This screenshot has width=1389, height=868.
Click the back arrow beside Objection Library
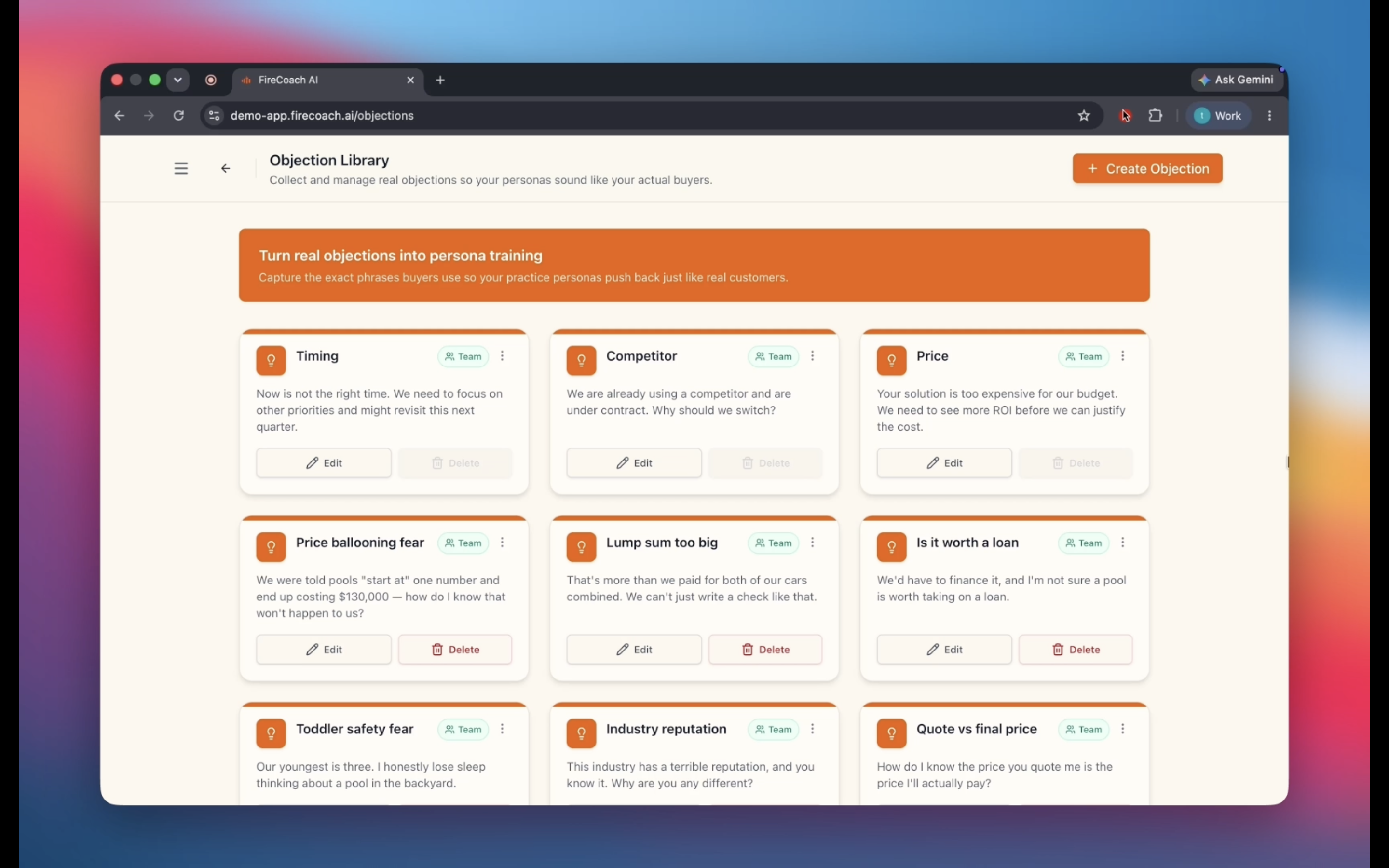(x=226, y=168)
